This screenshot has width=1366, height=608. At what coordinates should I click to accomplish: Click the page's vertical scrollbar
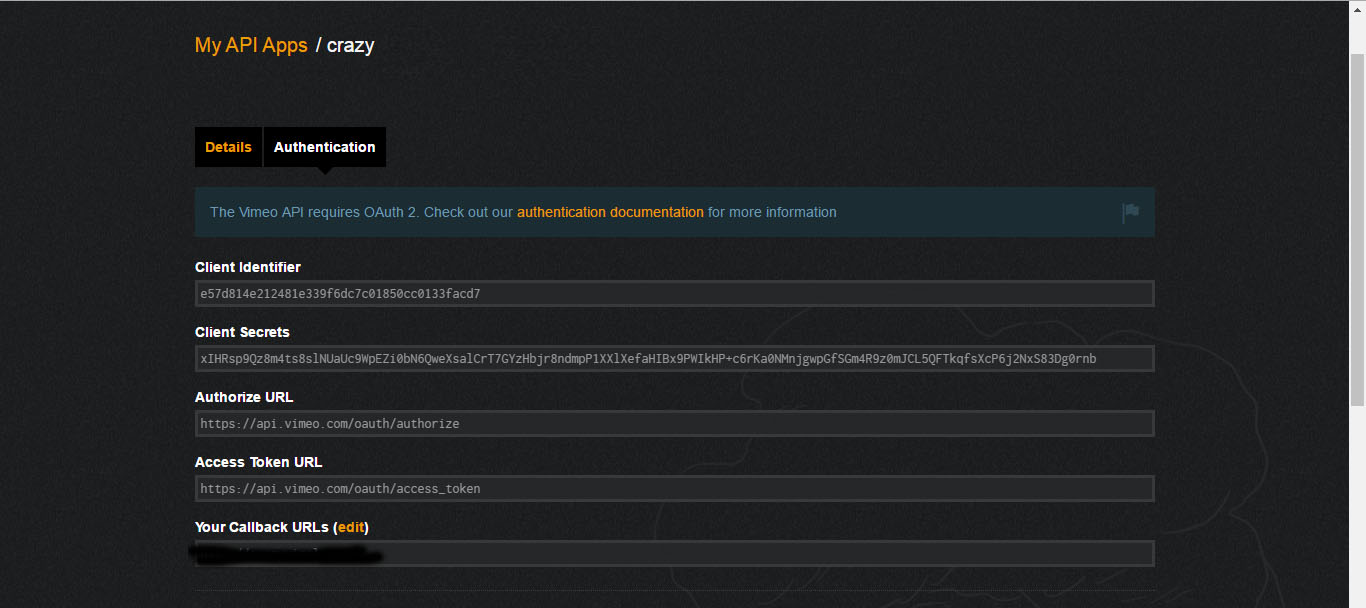click(x=1357, y=230)
